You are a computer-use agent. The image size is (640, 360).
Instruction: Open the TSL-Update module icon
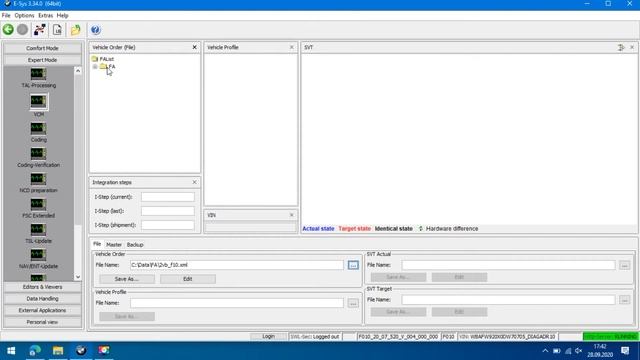click(38, 229)
